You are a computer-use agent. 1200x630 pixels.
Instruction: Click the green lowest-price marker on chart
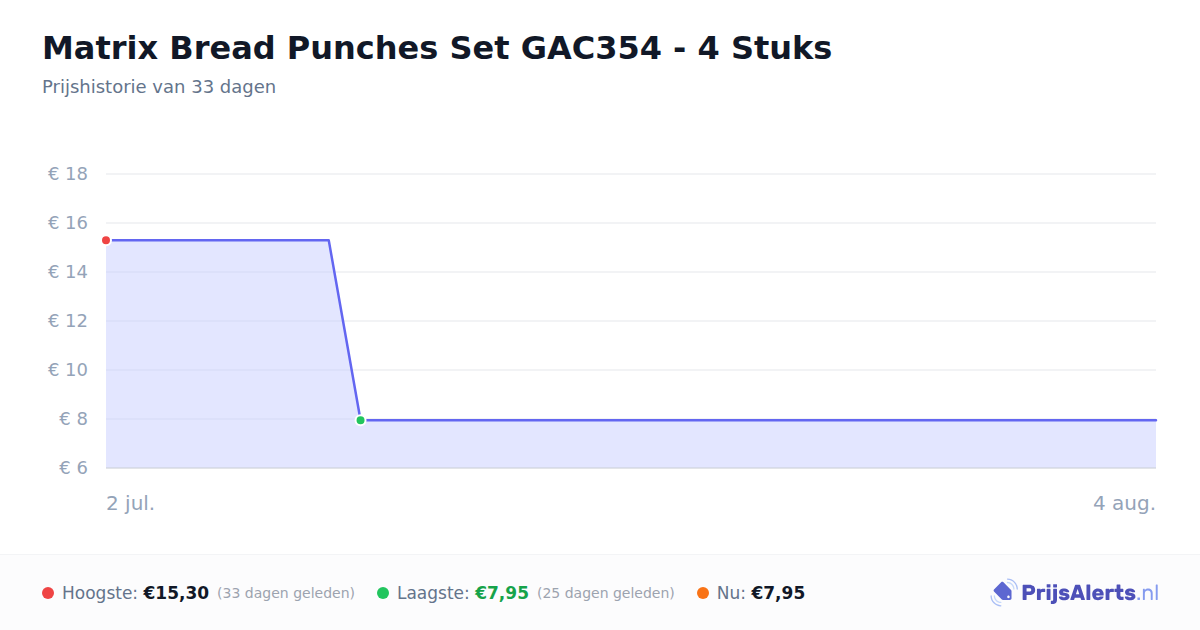pyautogui.click(x=360, y=420)
